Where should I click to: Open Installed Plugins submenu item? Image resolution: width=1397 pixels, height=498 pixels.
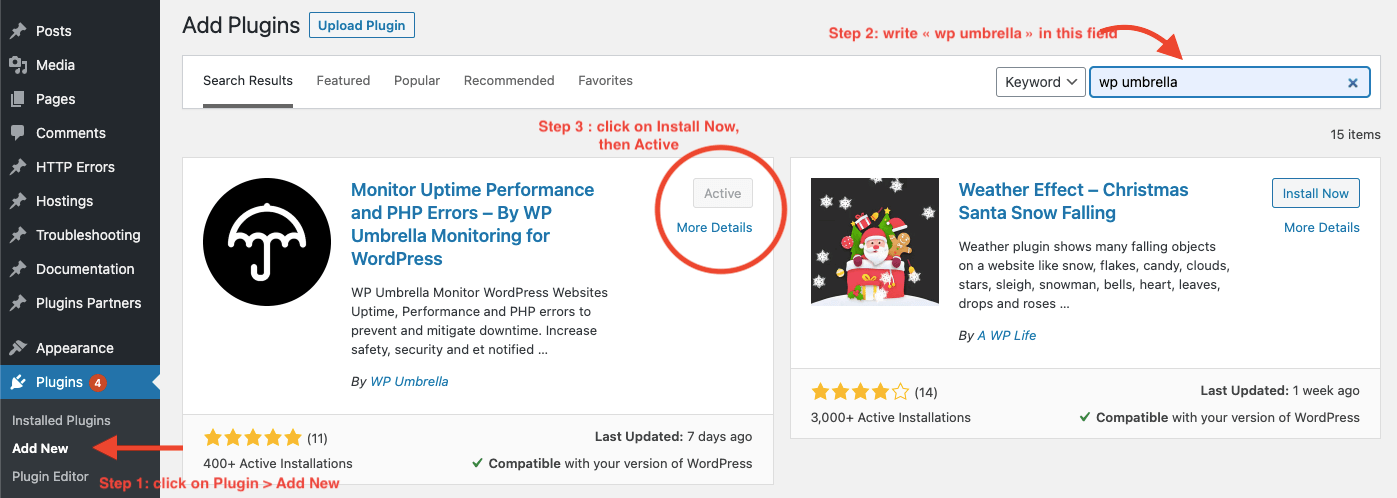(x=61, y=420)
